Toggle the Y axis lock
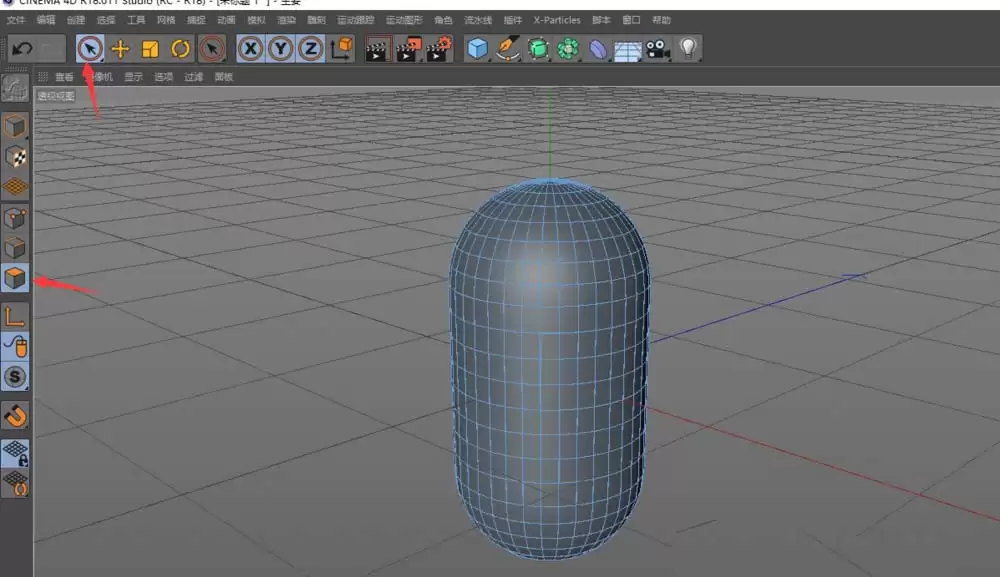 tap(280, 48)
